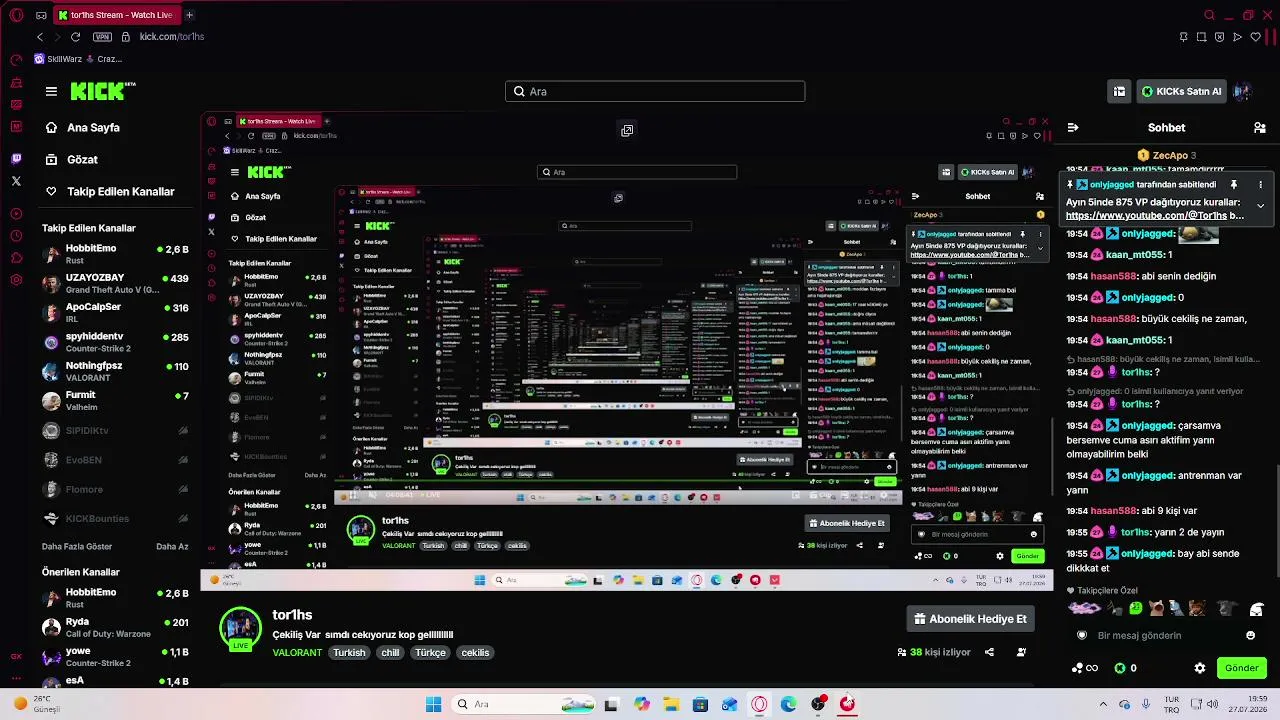Open ApoCalpSer followed channel
1280x720 pixels.
[x=115, y=311]
